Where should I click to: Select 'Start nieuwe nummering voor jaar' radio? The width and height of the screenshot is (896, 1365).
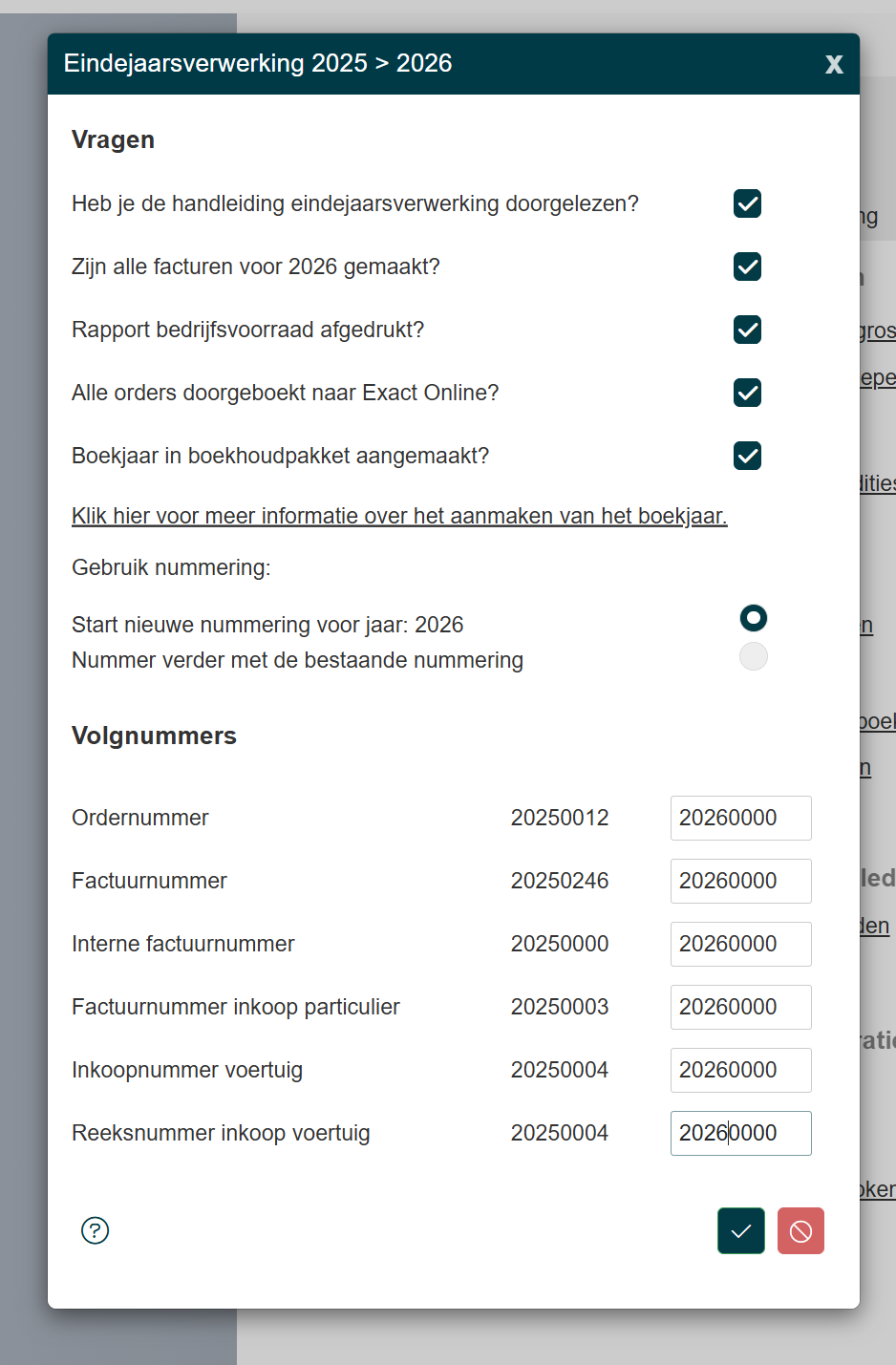[x=754, y=618]
